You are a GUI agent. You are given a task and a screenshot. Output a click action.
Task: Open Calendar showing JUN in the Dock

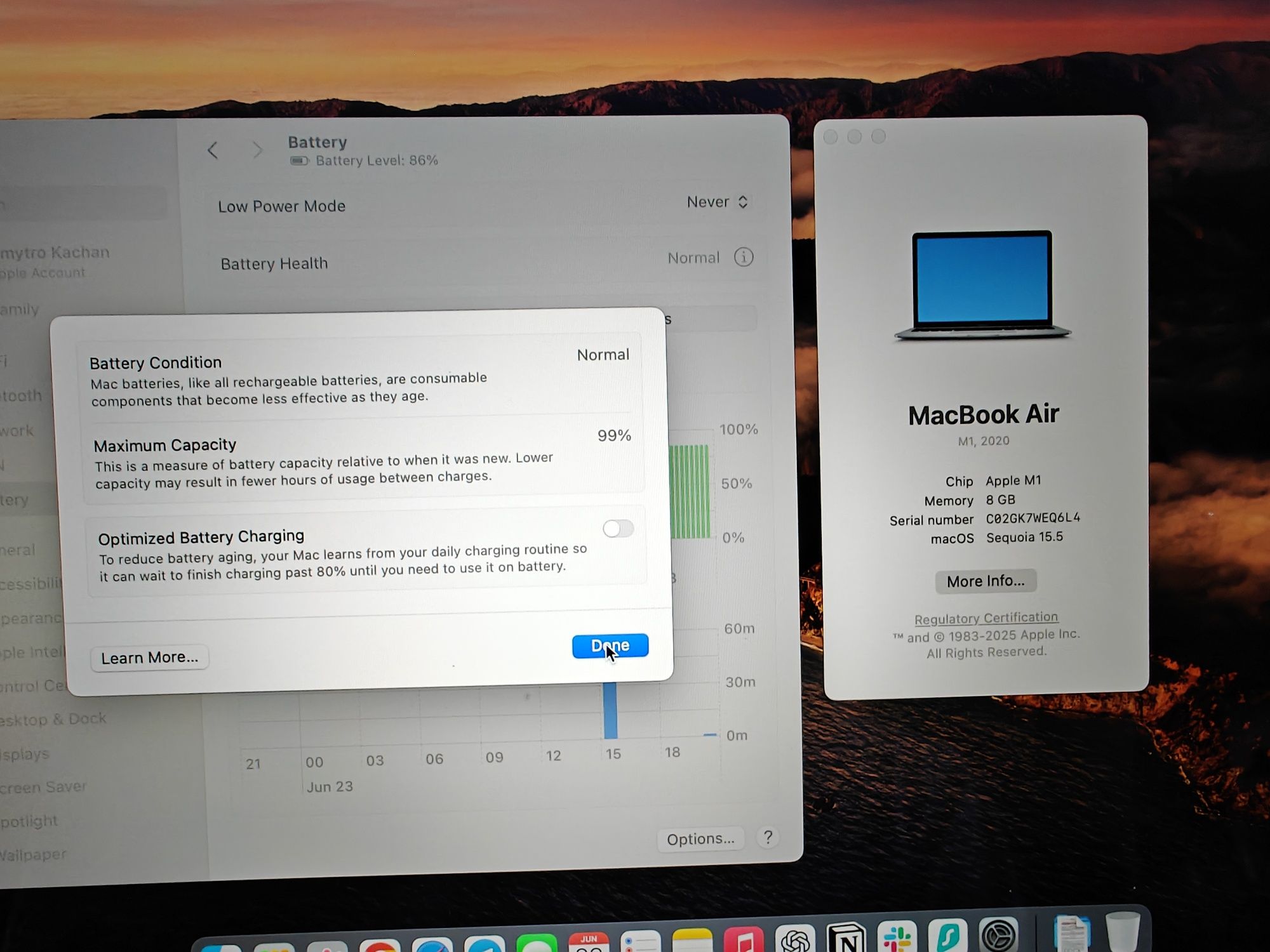click(x=589, y=942)
